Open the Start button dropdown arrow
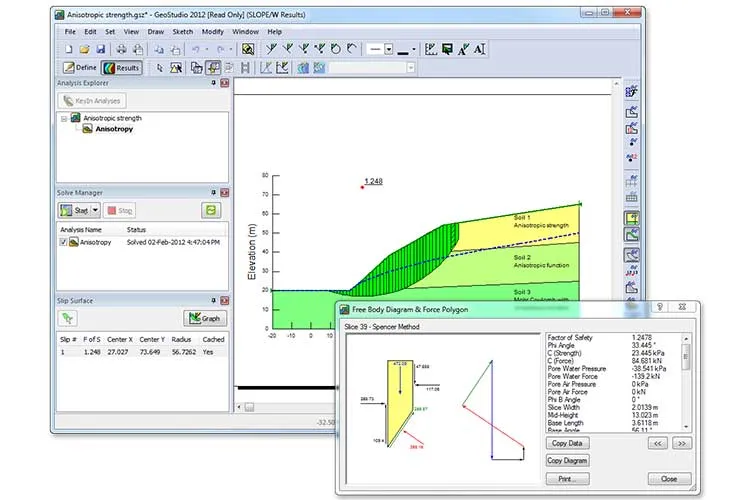 (x=95, y=210)
